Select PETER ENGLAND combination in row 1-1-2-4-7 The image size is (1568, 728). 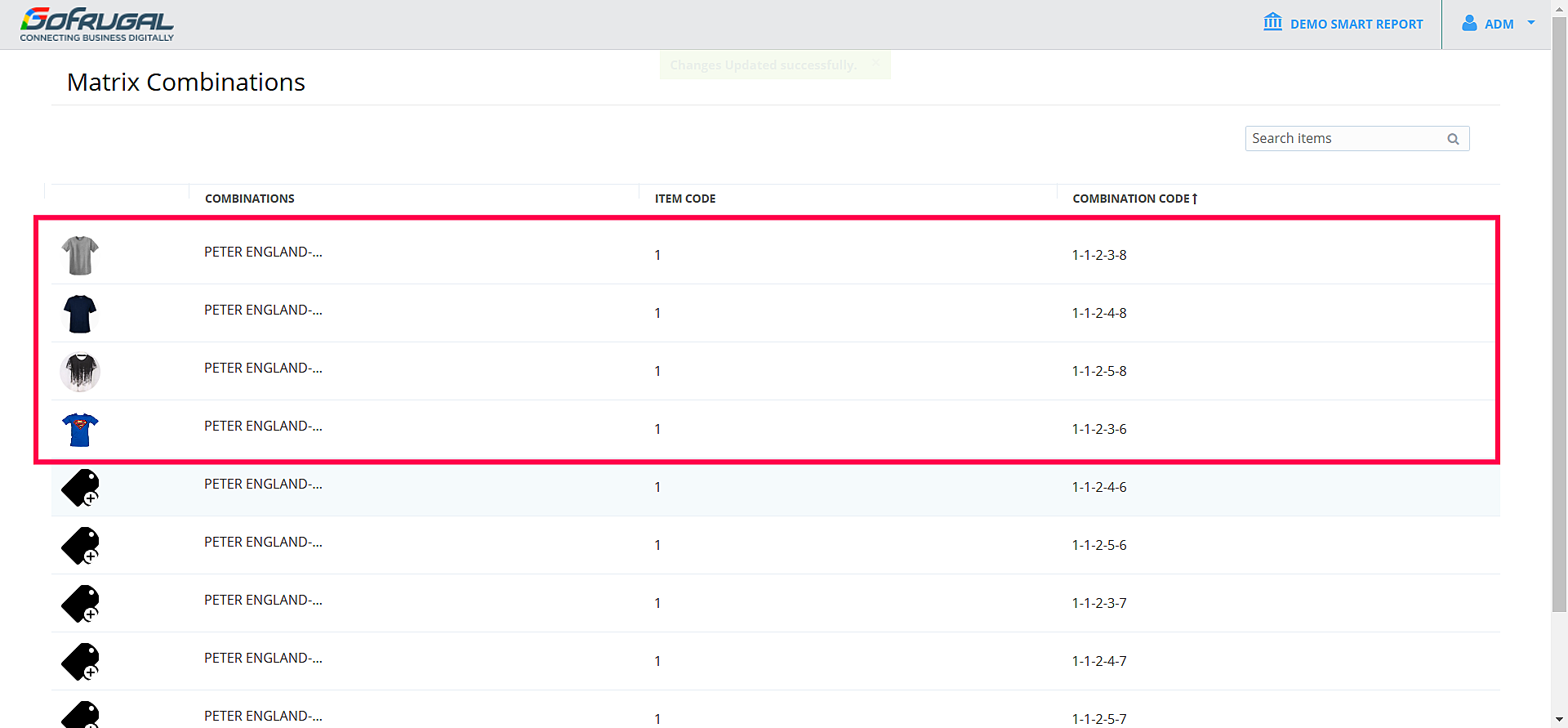(263, 658)
